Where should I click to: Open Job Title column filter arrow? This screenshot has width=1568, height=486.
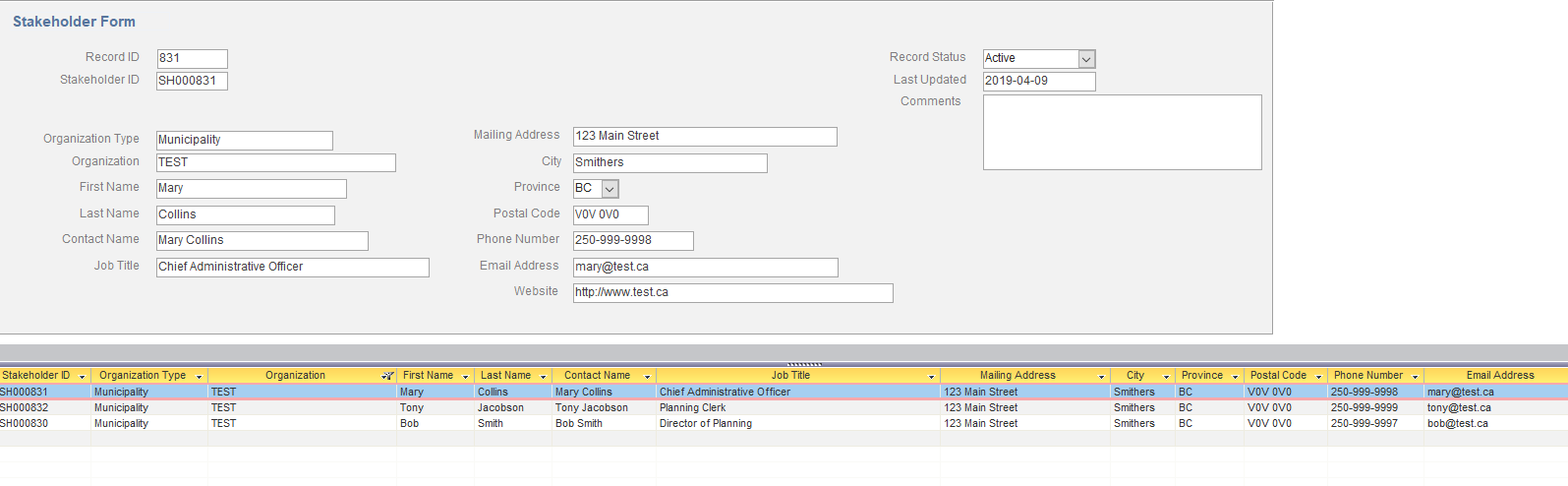tap(931, 376)
